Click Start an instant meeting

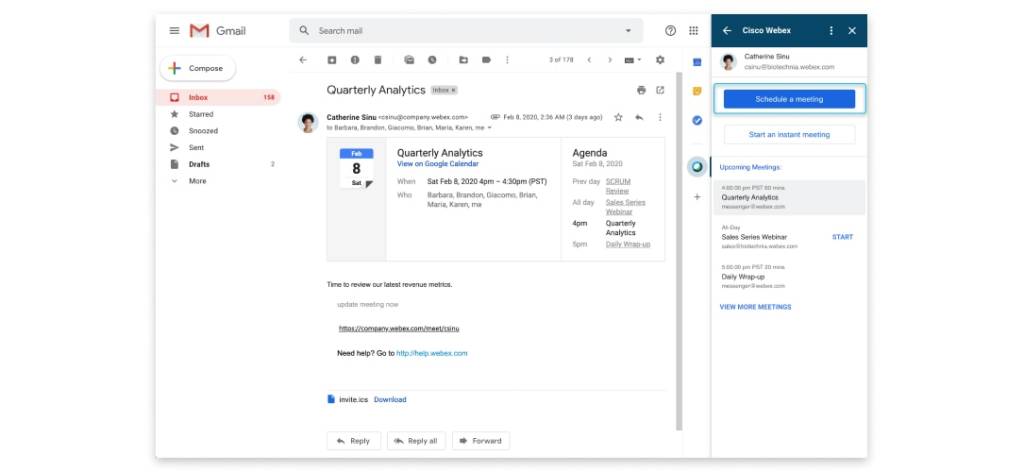[790, 134]
